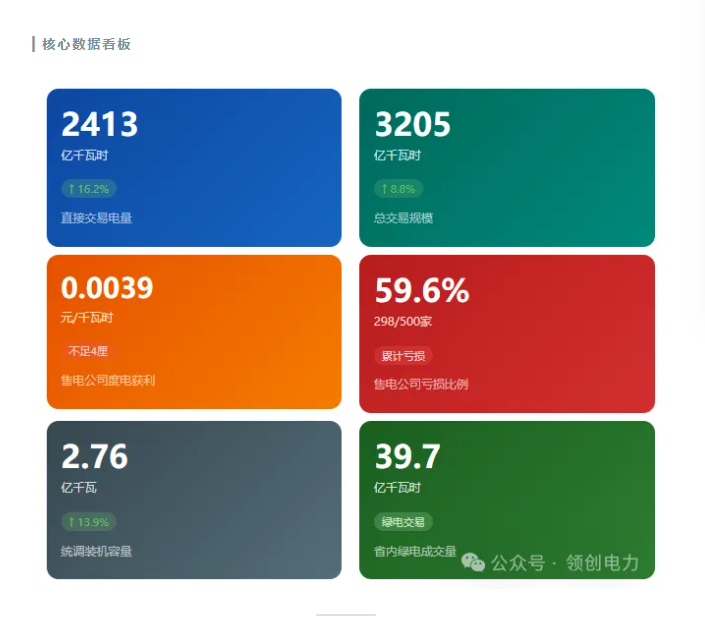Click the 亿千瓦时 unit under 2413

85,156
